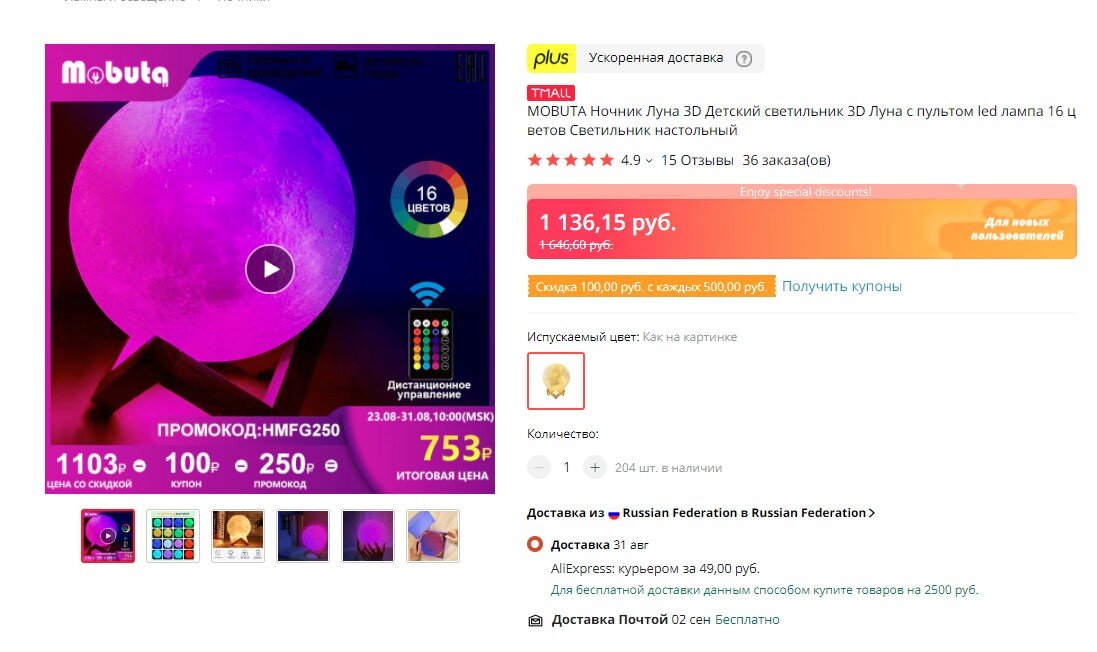Viewport: 1097px width, 652px height.
Task: Open the 16-color grid thumbnail
Action: pos(173,536)
